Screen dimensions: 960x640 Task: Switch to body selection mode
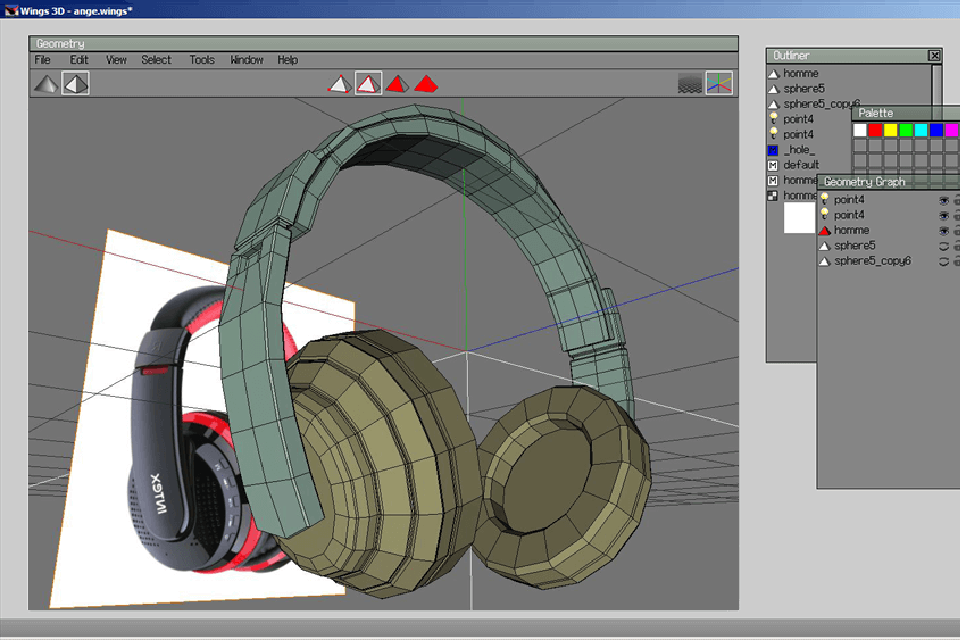tap(426, 84)
